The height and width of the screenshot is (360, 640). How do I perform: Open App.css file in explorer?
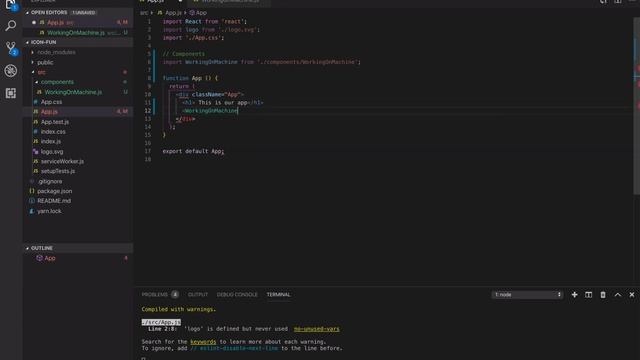pyautogui.click(x=51, y=102)
